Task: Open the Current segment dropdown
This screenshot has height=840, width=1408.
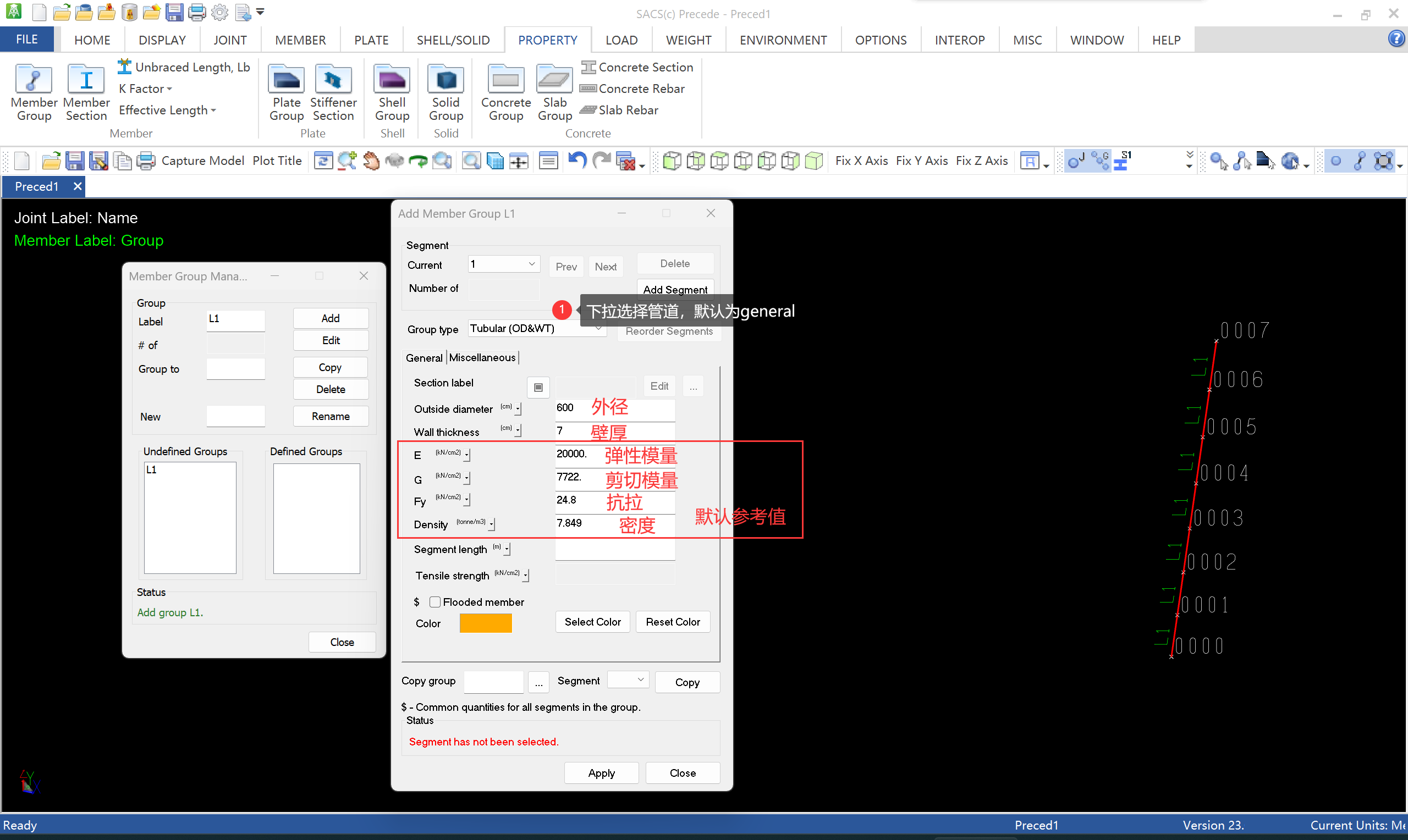Action: coord(531,264)
